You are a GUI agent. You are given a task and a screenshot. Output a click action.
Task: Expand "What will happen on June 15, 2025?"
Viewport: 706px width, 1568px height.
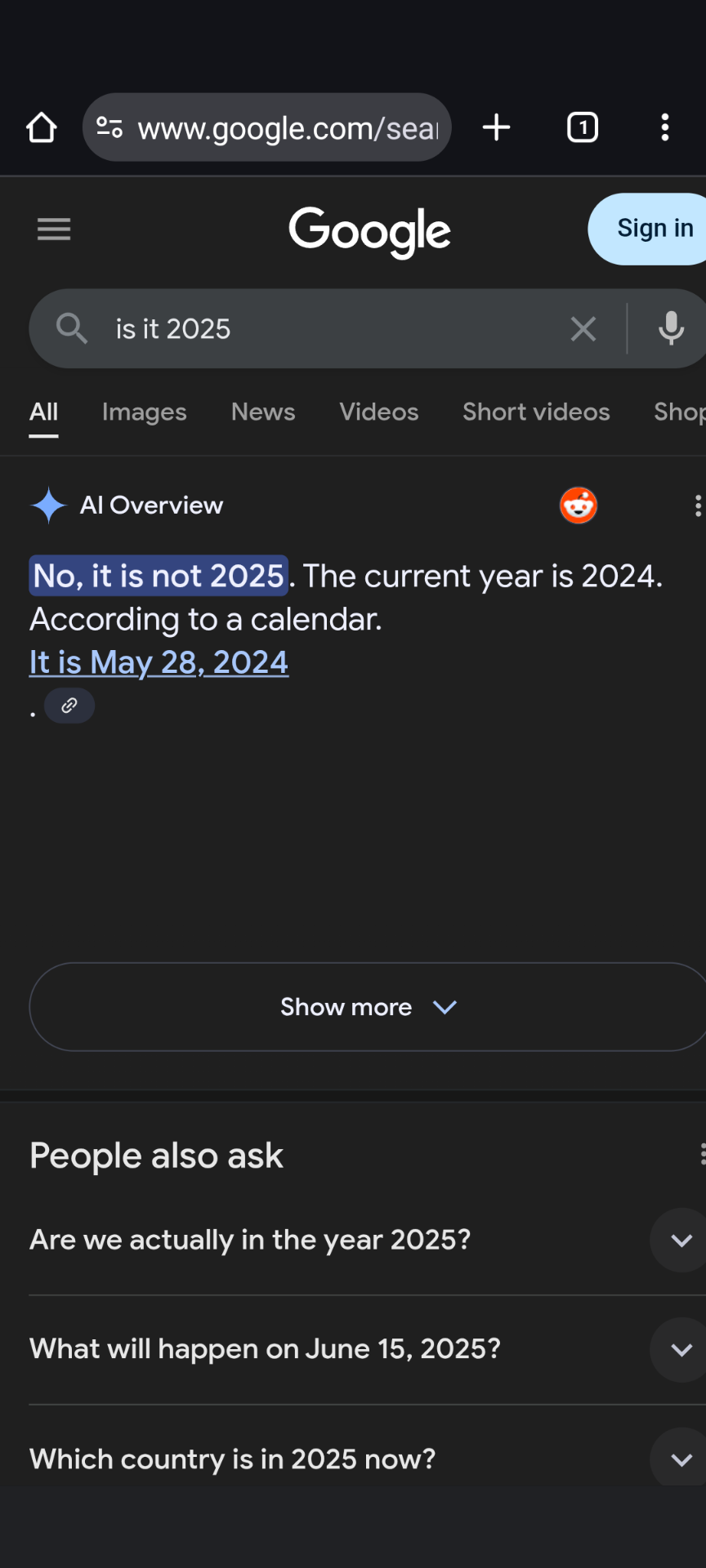(x=368, y=1349)
